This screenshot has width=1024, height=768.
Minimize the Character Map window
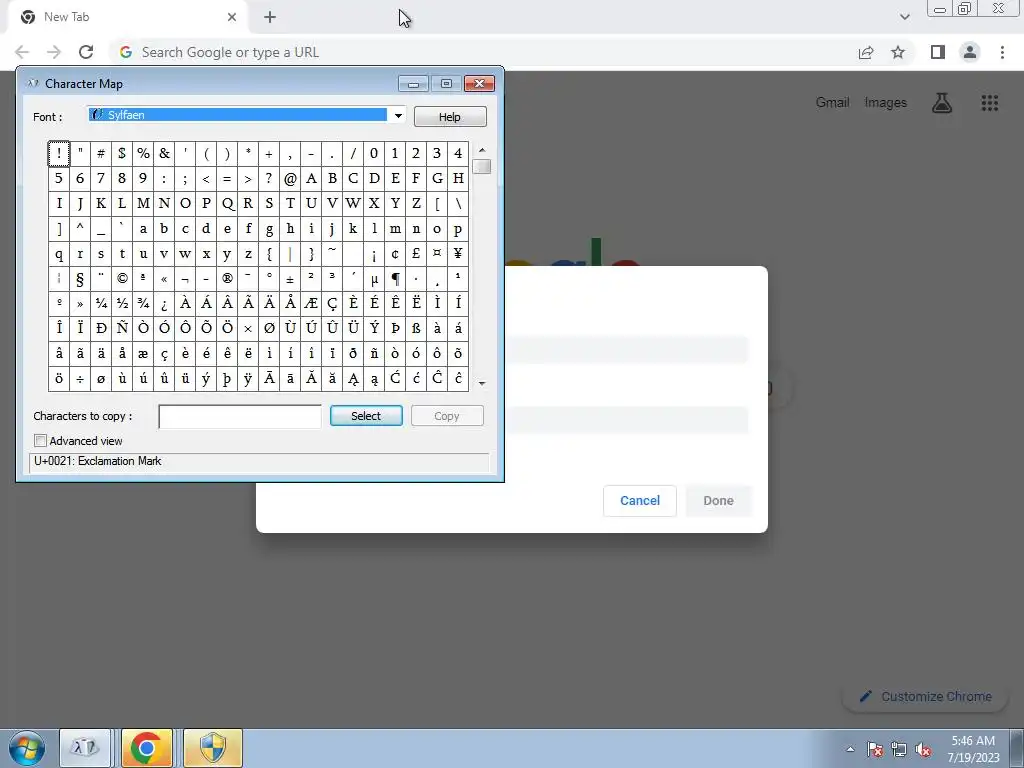[x=413, y=84]
